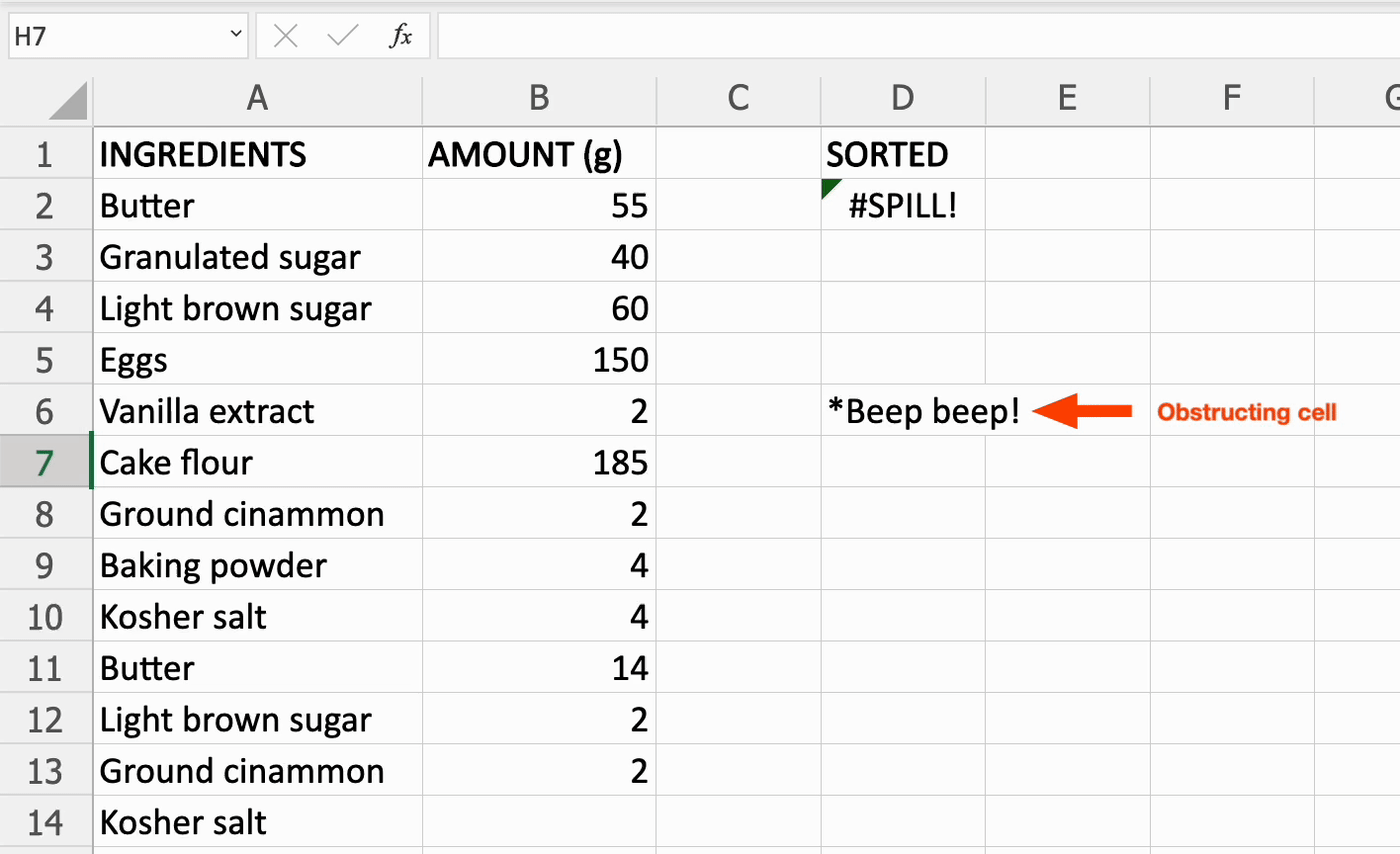The height and width of the screenshot is (854, 1400).
Task: Select the cell containing 185
Action: 539,463
